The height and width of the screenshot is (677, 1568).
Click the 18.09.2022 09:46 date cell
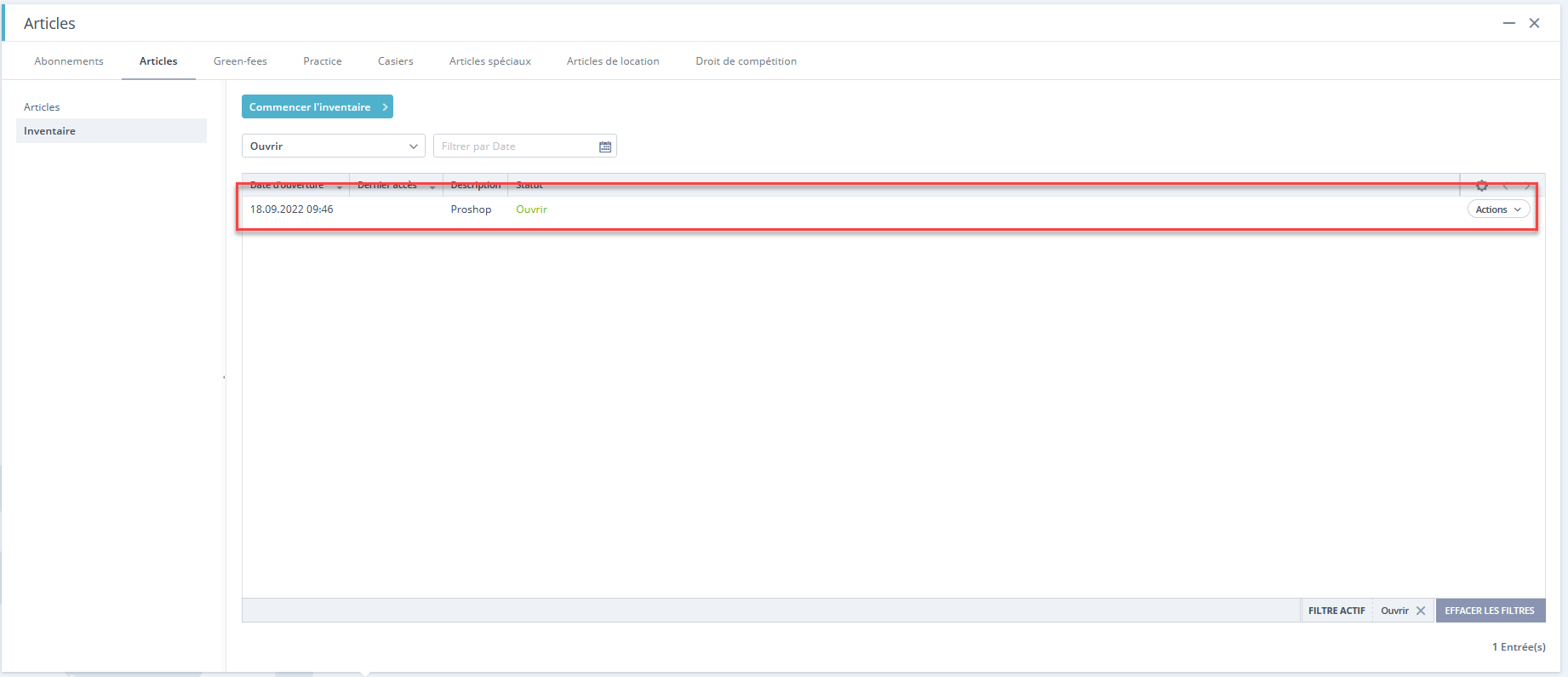(x=292, y=209)
